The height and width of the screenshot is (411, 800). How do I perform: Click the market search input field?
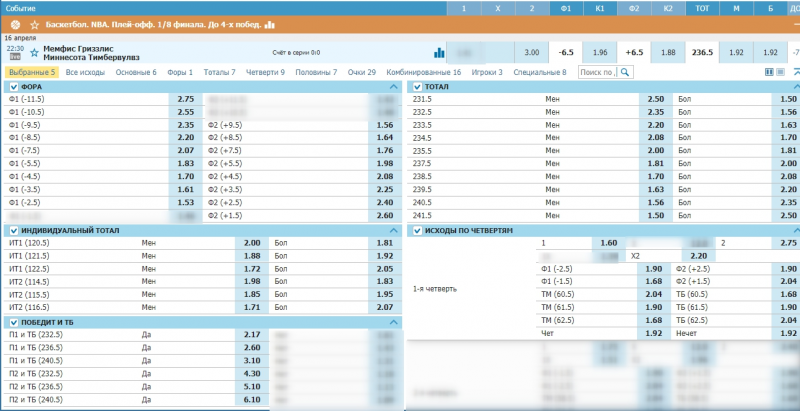coord(596,72)
